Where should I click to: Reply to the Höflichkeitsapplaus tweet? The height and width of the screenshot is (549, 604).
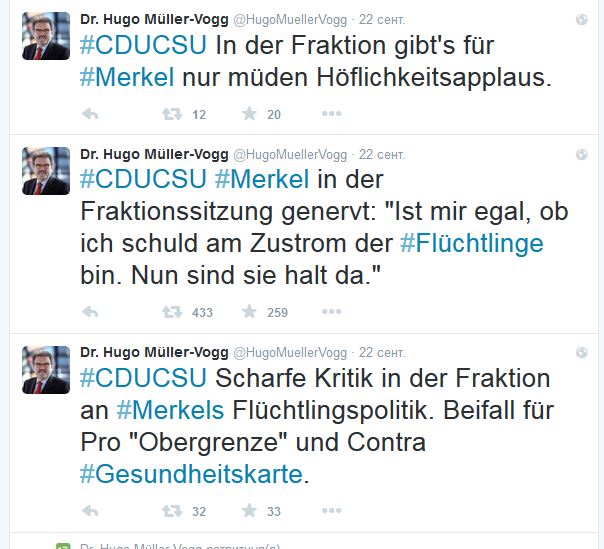tap(90, 114)
